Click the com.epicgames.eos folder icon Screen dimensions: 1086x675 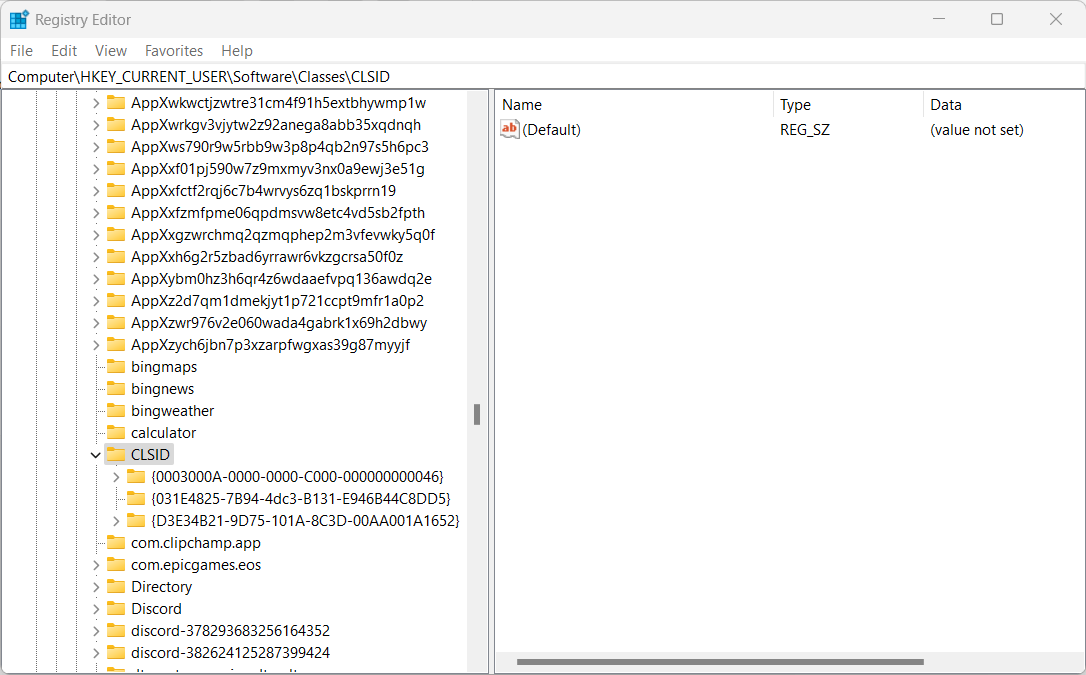[x=116, y=564]
